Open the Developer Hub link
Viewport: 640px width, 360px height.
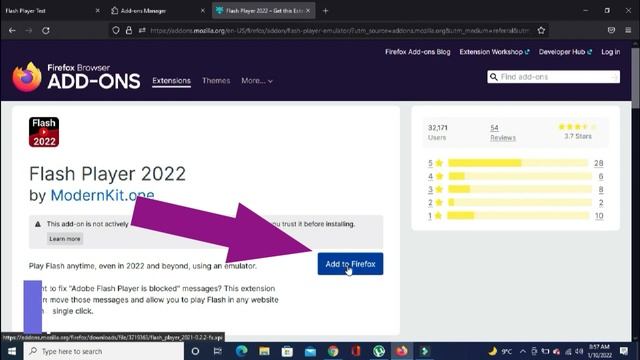565,52
